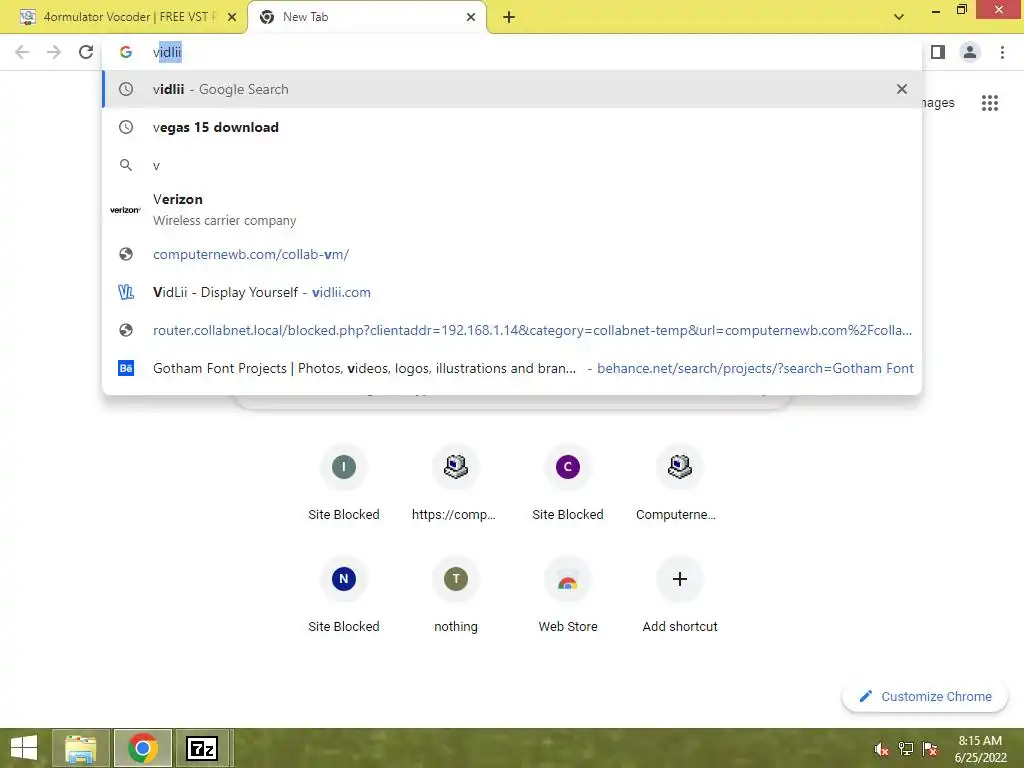Toggle the side panel button

[x=938, y=52]
